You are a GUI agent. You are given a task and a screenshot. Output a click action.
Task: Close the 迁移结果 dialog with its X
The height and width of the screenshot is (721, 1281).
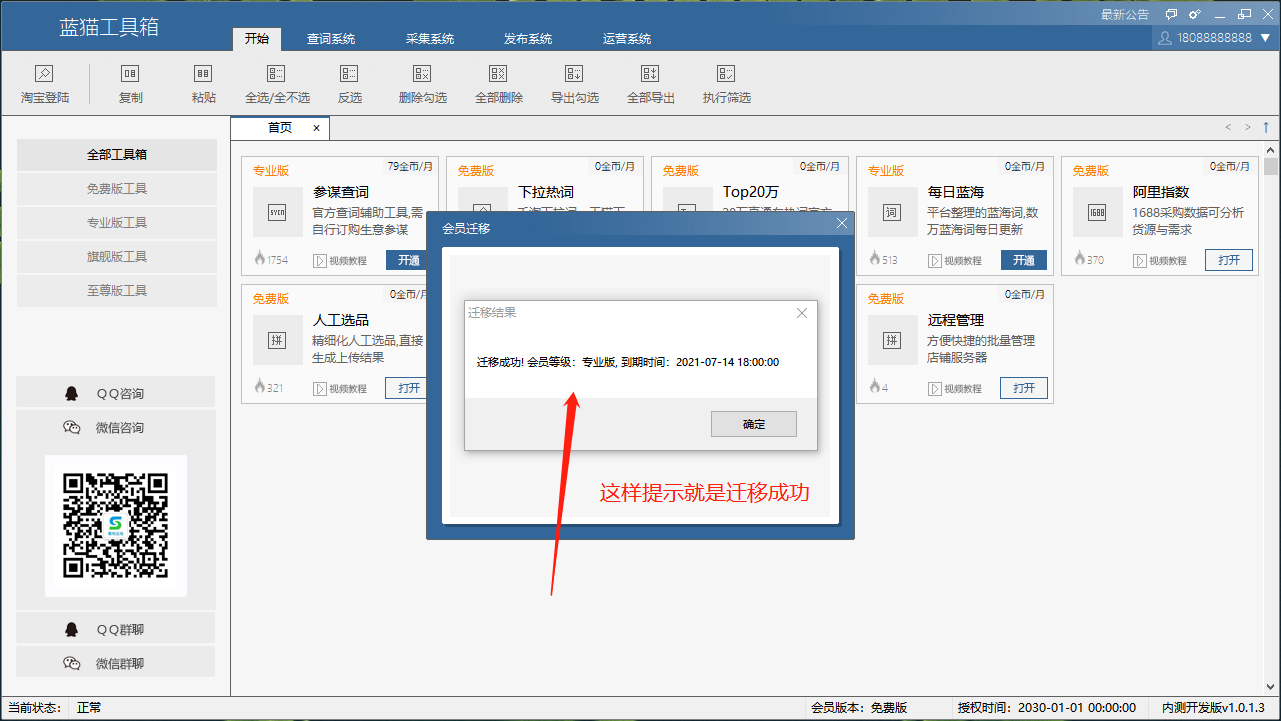pos(801,313)
